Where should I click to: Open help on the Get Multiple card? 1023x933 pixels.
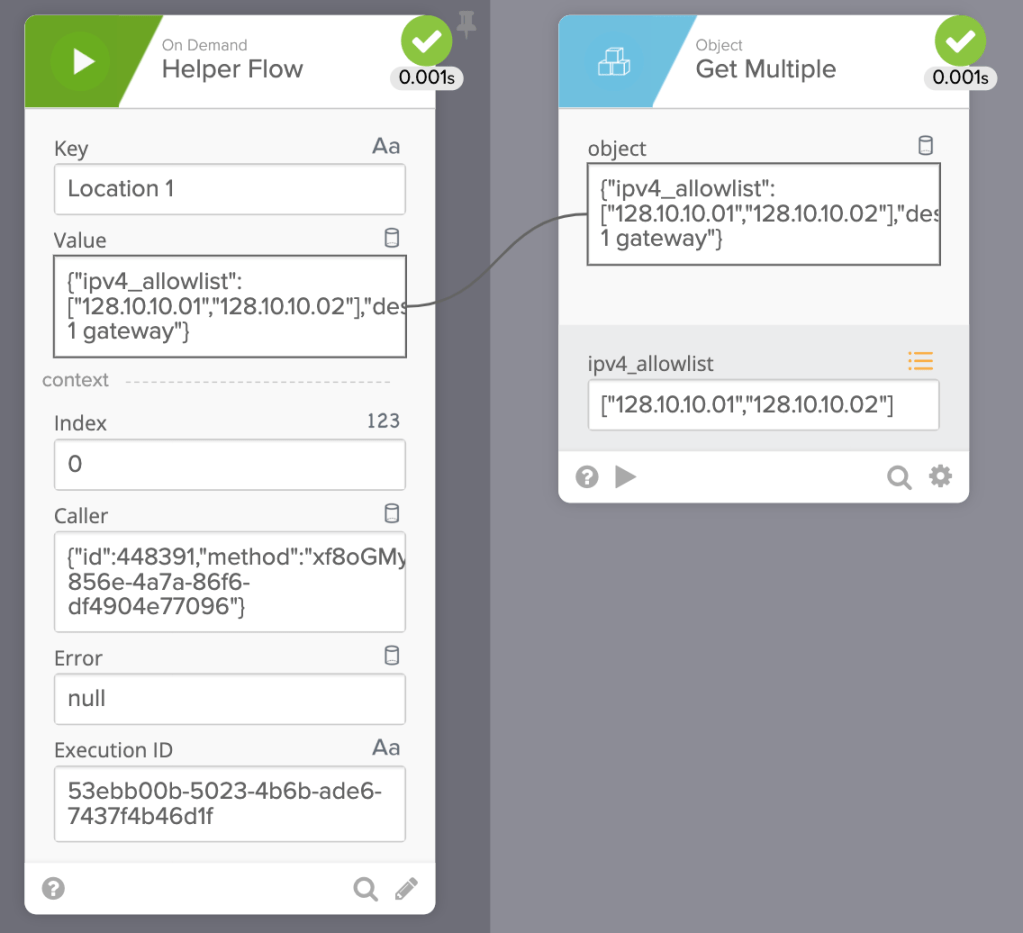click(587, 477)
